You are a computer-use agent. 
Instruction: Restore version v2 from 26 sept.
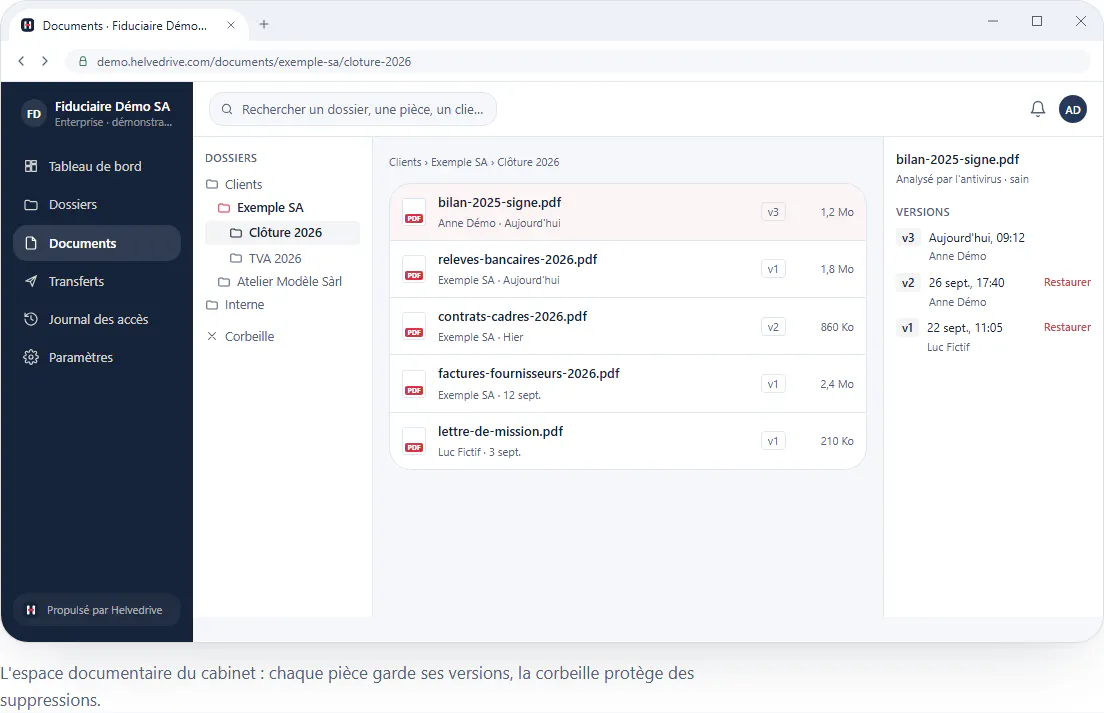coord(1067,282)
